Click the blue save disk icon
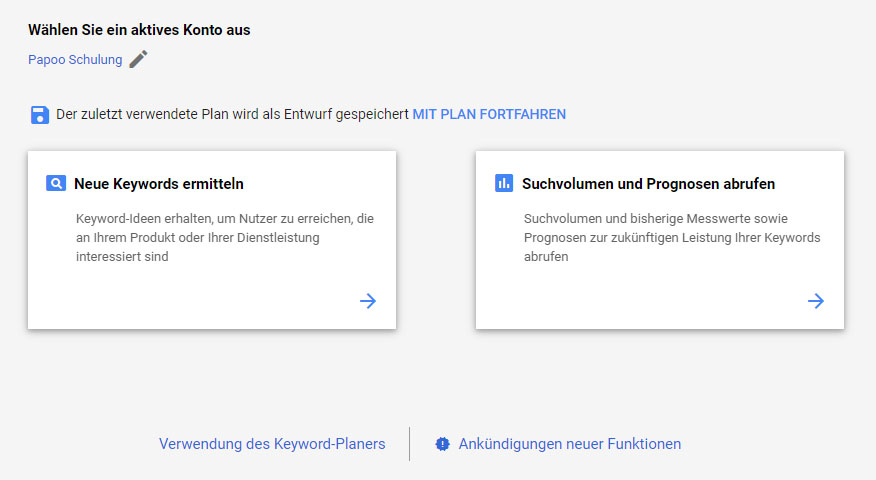The image size is (876, 480). pyautogui.click(x=40, y=115)
